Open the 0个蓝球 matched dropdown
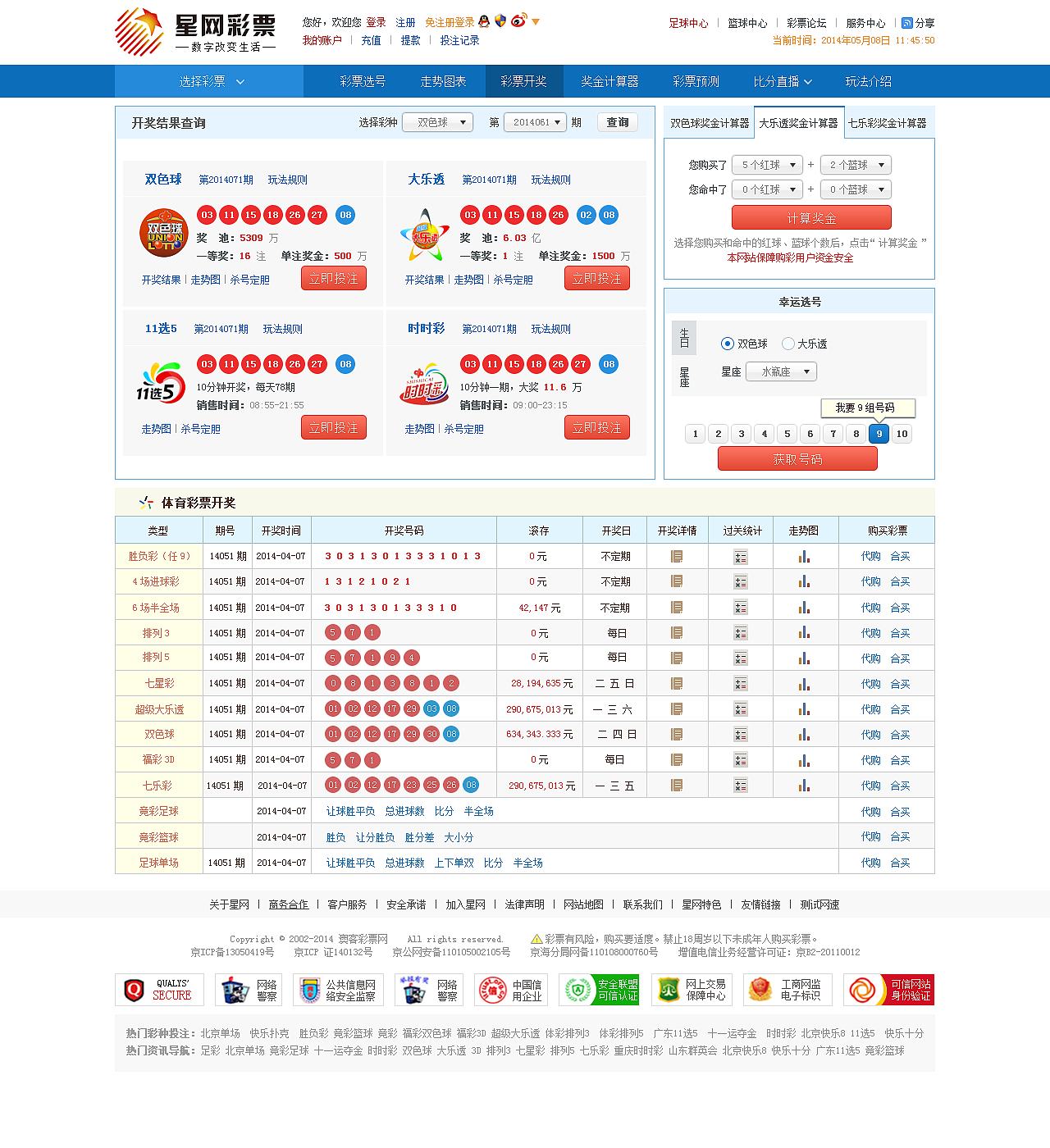Viewport: 1050px width, 1148px height. [856, 189]
